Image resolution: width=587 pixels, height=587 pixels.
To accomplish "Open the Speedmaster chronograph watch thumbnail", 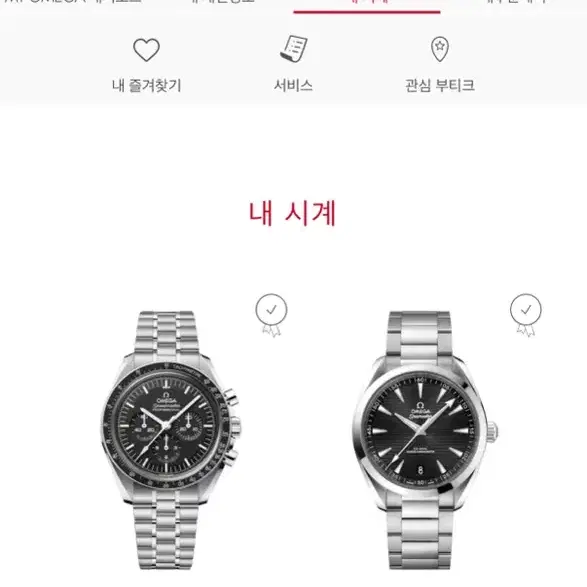I will coord(170,440).
